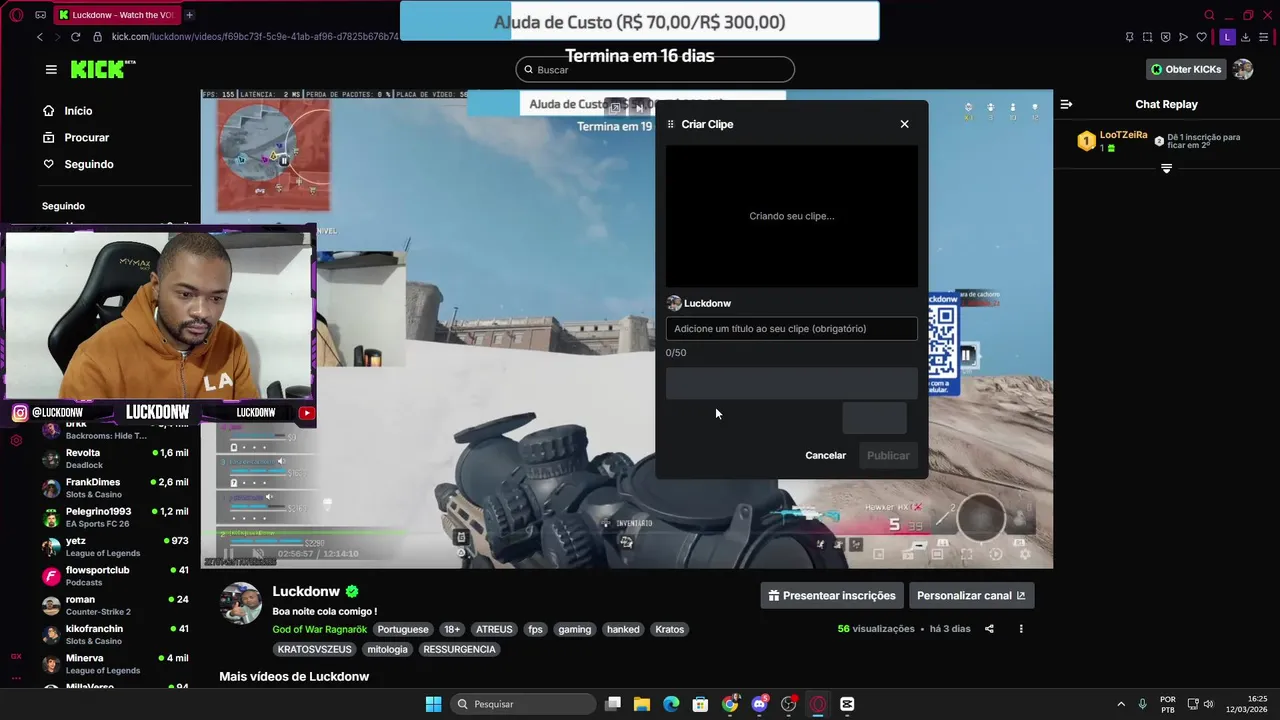Select the Portuguese tag
The height and width of the screenshot is (720, 1280).
[403, 630]
